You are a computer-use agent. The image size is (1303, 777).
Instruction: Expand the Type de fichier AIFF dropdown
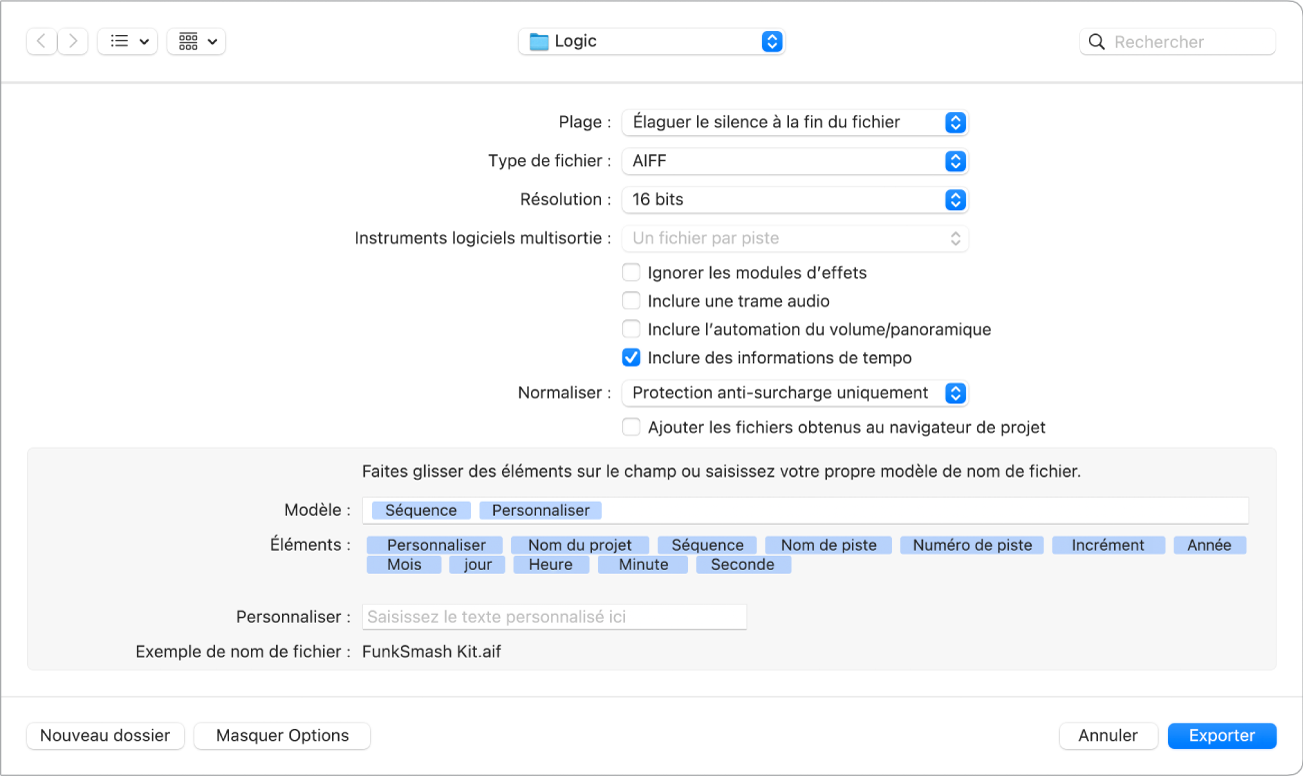794,161
